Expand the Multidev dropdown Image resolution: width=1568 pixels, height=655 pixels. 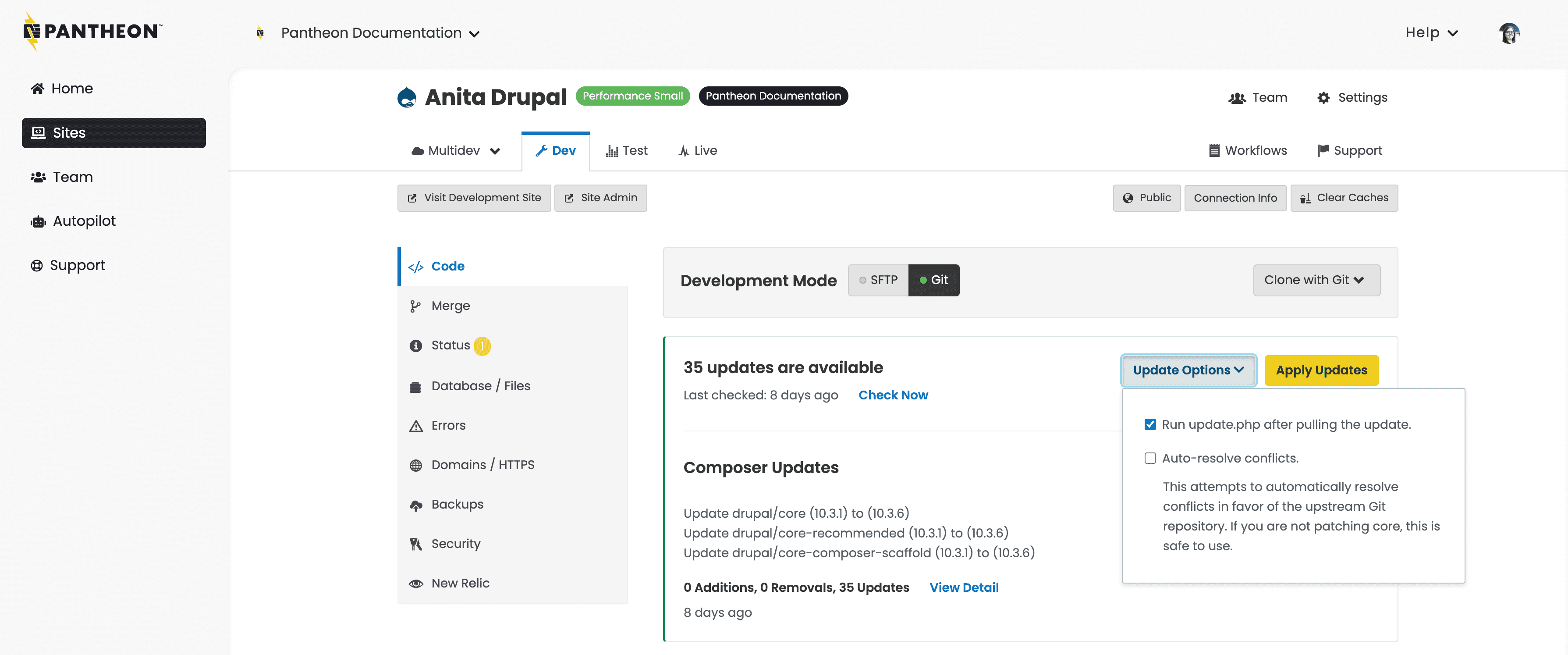[x=455, y=150]
